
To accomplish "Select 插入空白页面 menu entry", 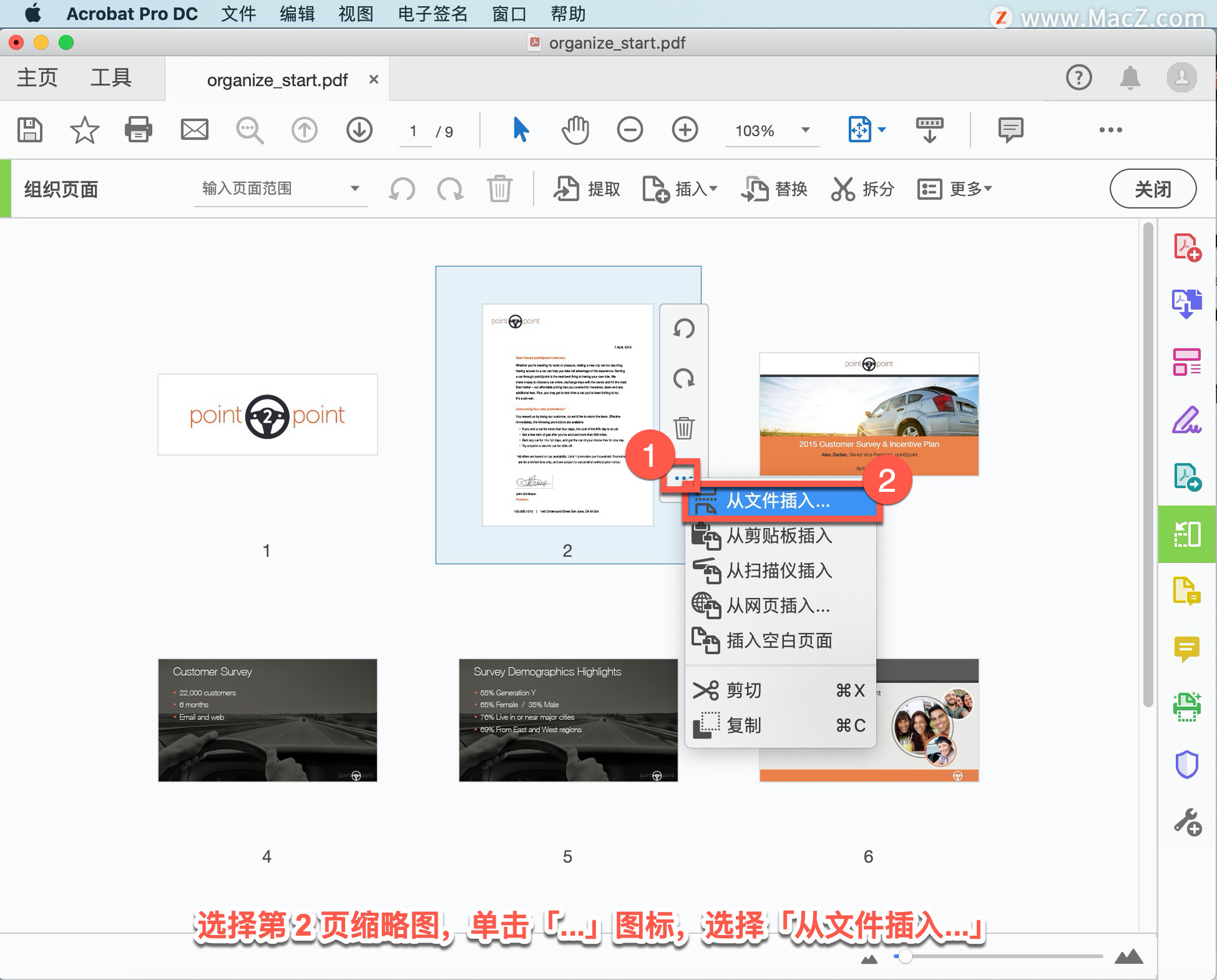I will tap(778, 641).
